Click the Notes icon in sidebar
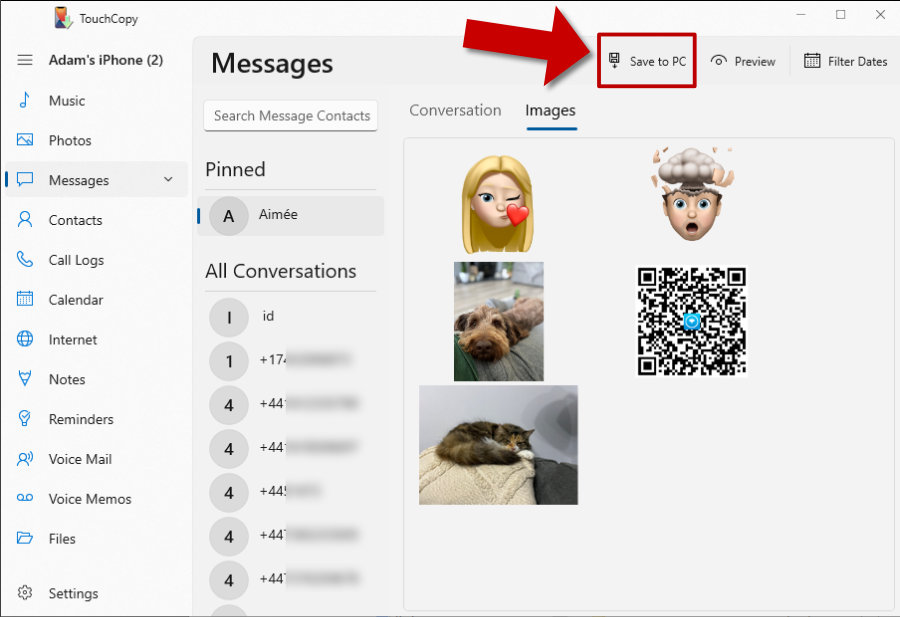The height and width of the screenshot is (617, 900). [25, 379]
